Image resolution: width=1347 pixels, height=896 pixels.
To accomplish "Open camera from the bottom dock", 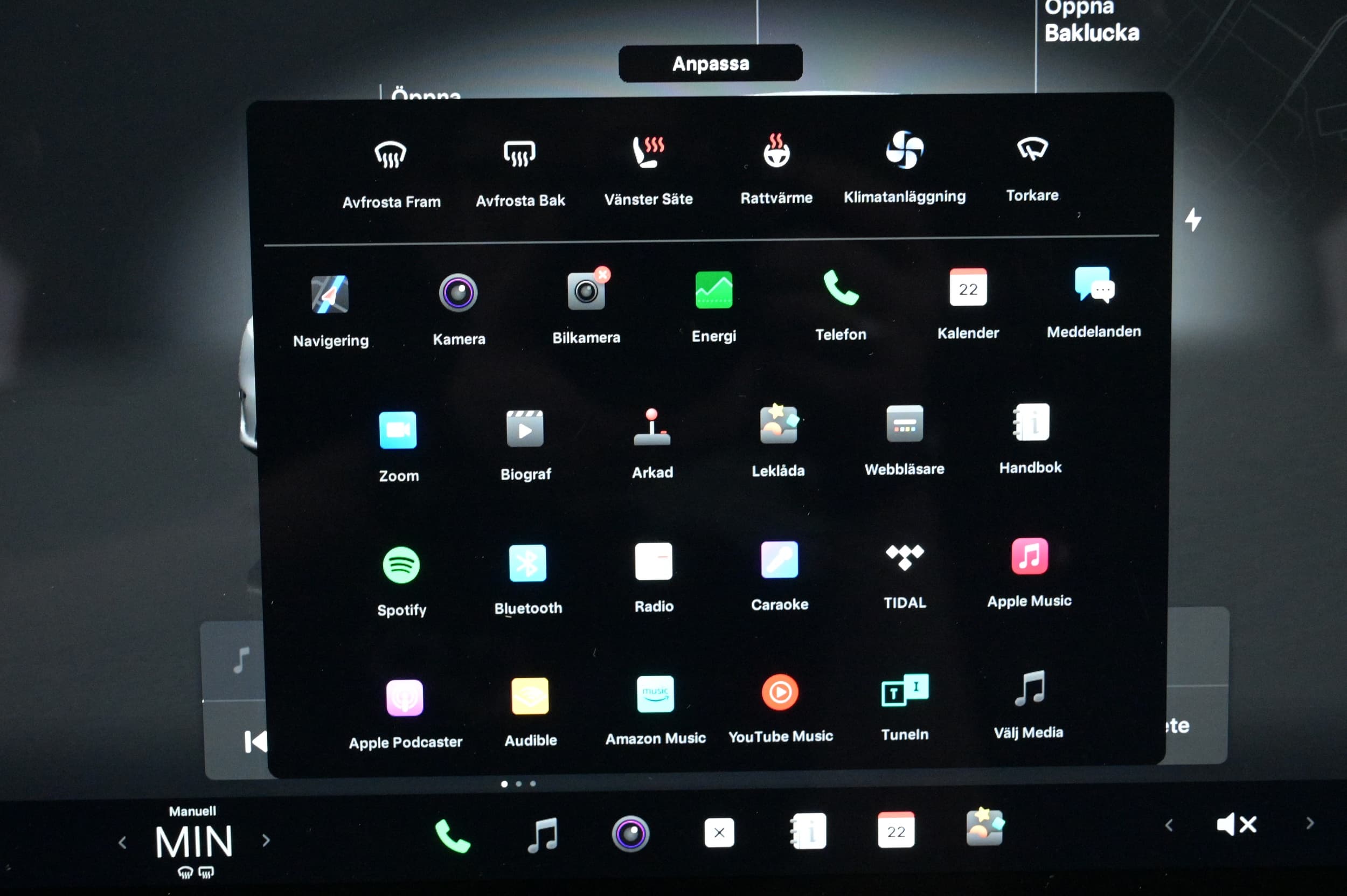I will pos(630,834).
